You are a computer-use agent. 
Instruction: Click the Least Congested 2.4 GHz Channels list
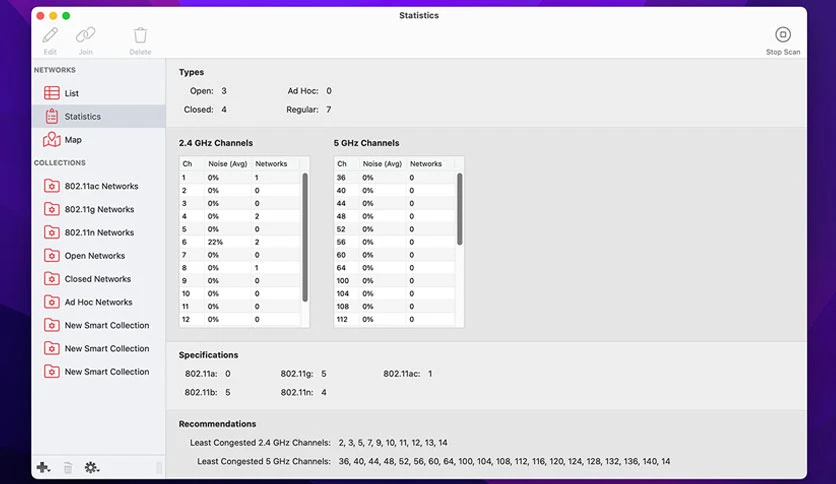[x=393, y=443]
